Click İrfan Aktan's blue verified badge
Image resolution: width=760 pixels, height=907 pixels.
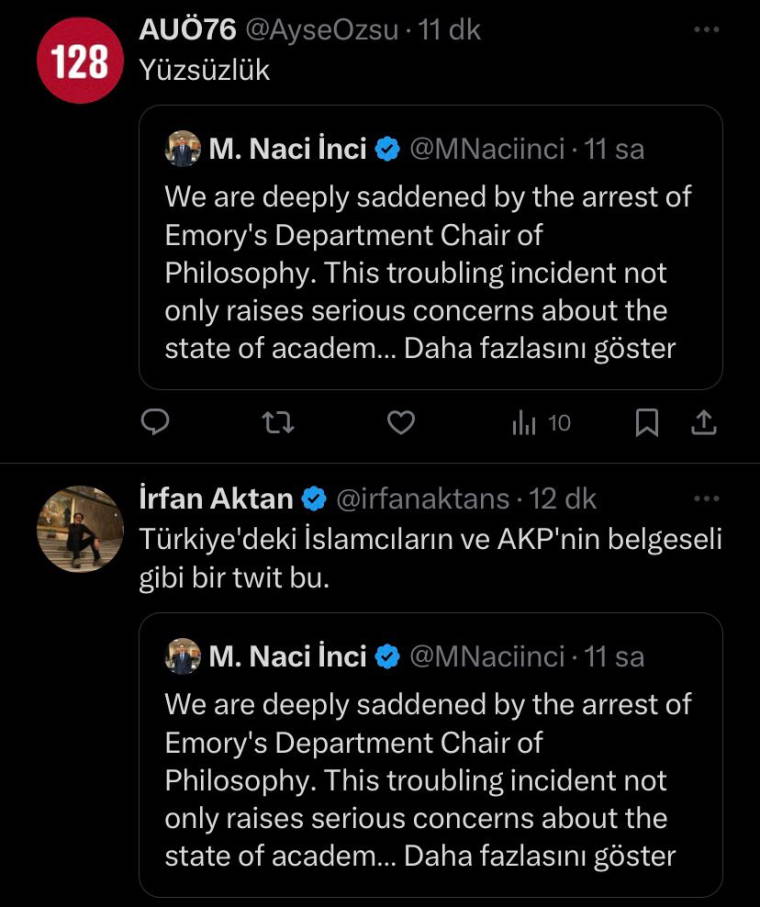314,497
